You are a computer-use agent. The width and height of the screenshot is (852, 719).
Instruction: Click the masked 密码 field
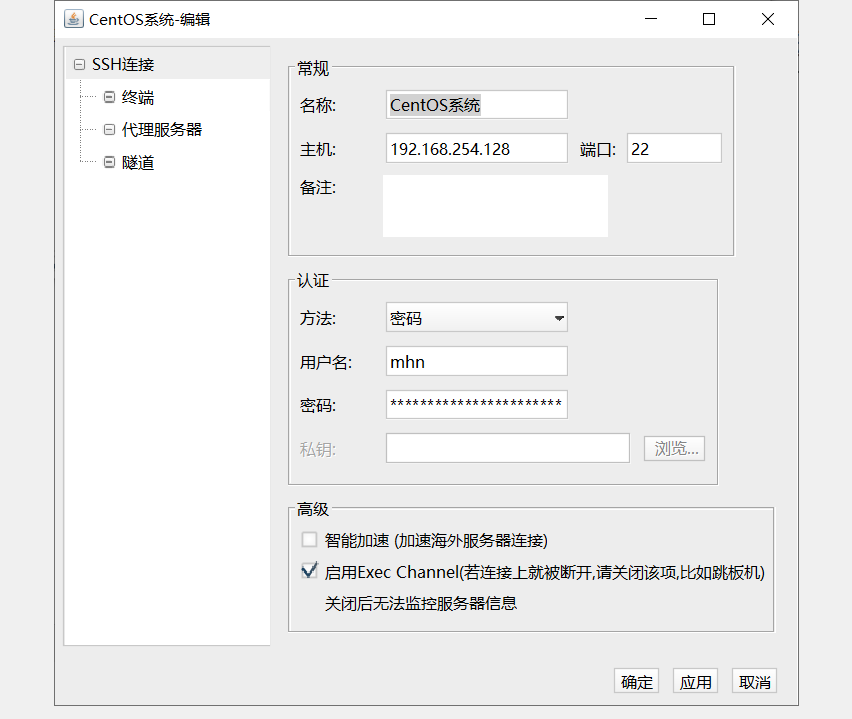[x=477, y=404]
